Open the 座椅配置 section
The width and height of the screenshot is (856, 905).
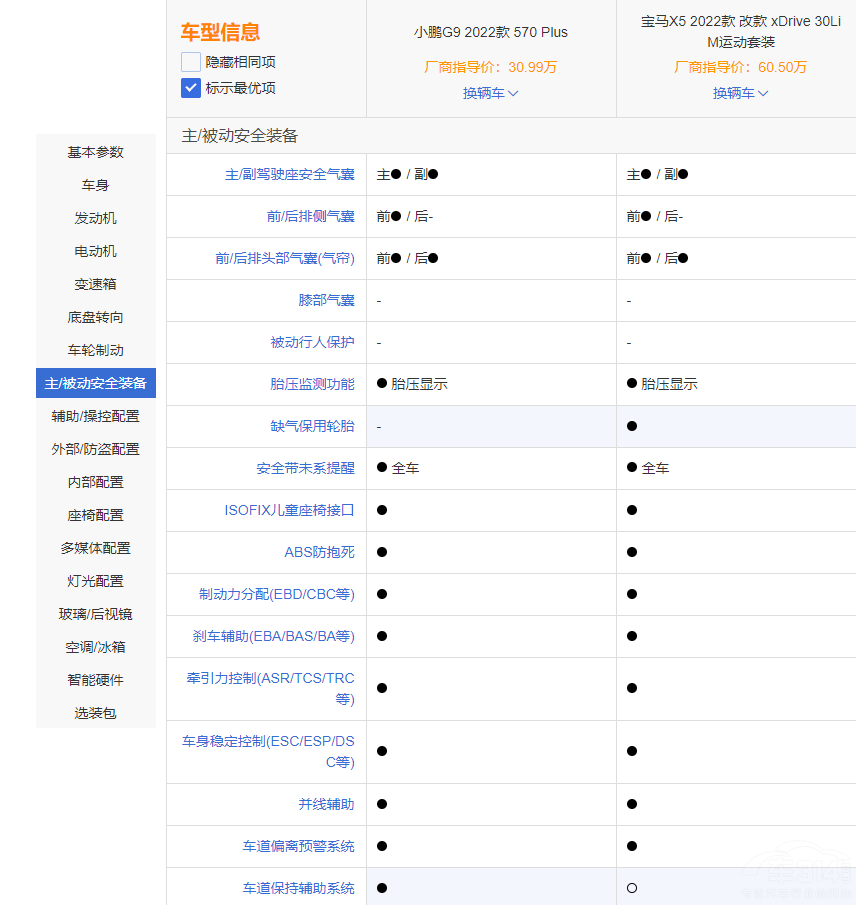pyautogui.click(x=95, y=515)
